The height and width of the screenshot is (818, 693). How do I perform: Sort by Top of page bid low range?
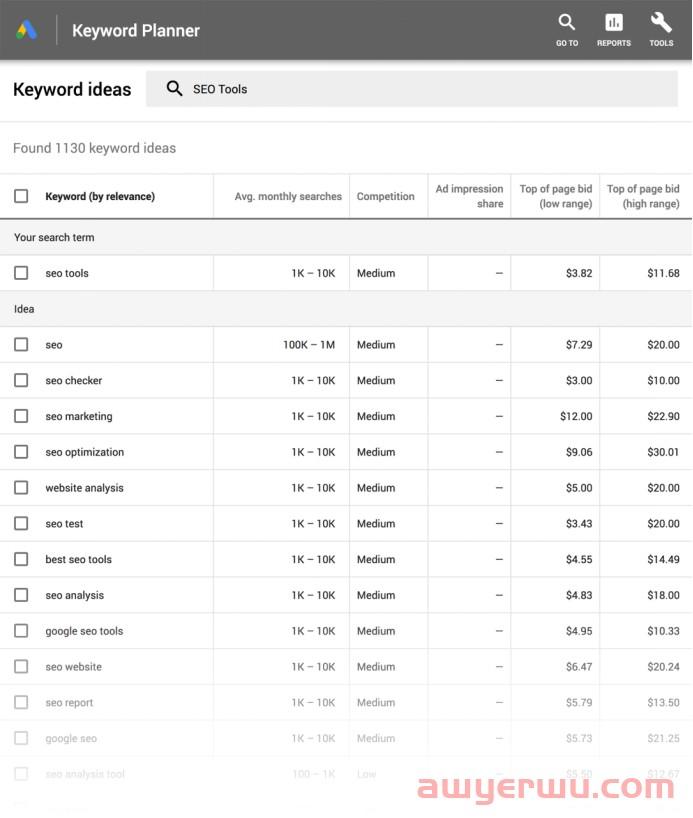(x=556, y=196)
